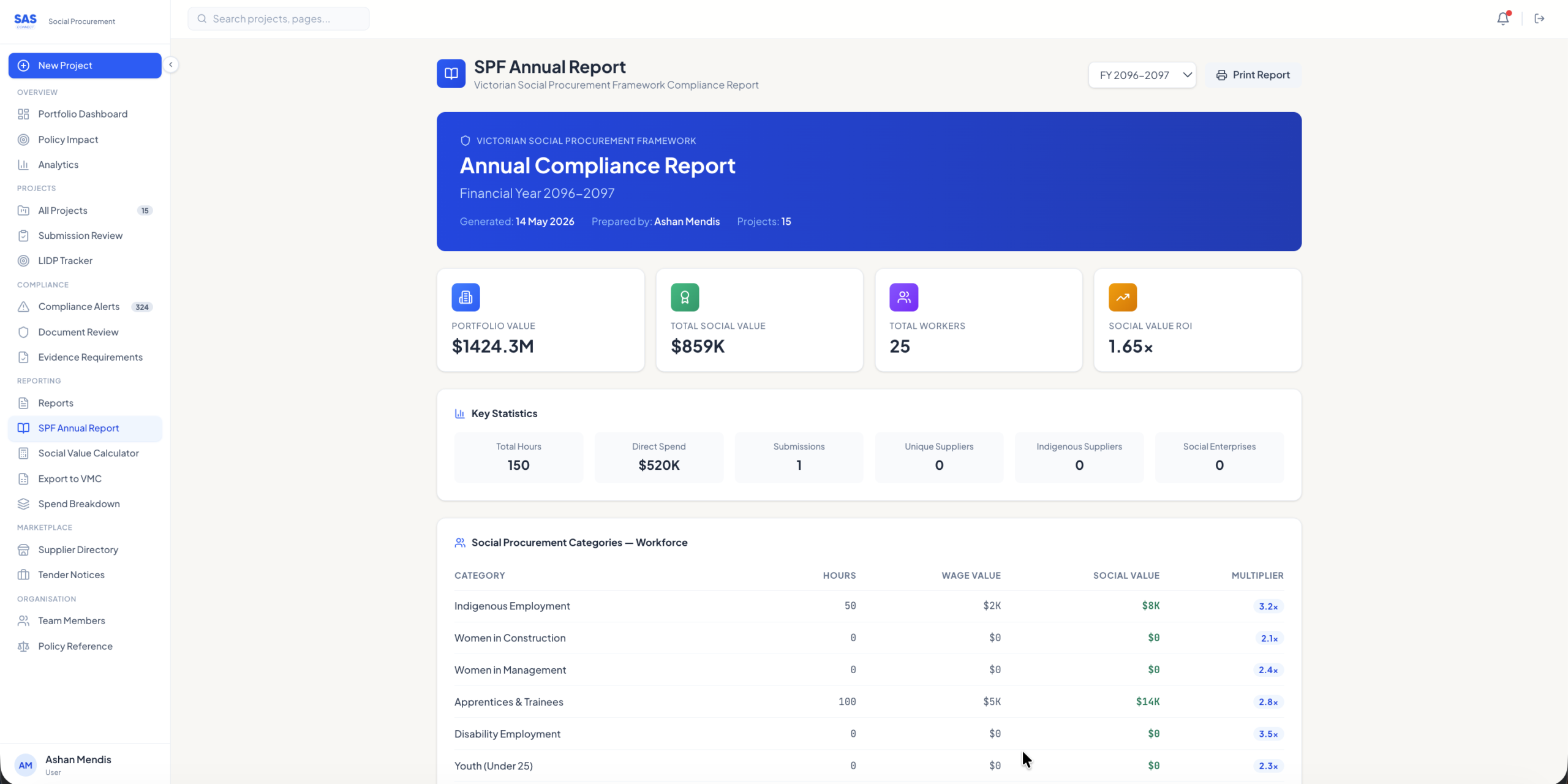Click the WAGE VALUE column header
The width and height of the screenshot is (1568, 784).
[x=971, y=576]
